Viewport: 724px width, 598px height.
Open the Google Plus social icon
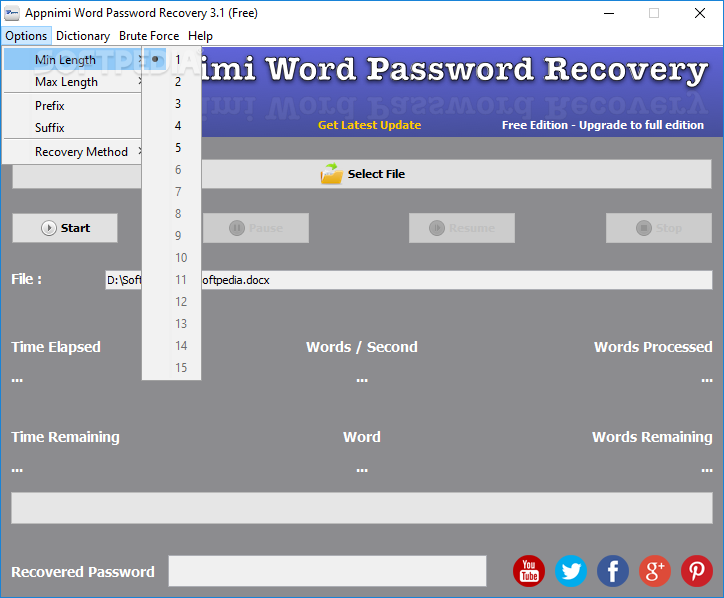[x=655, y=571]
